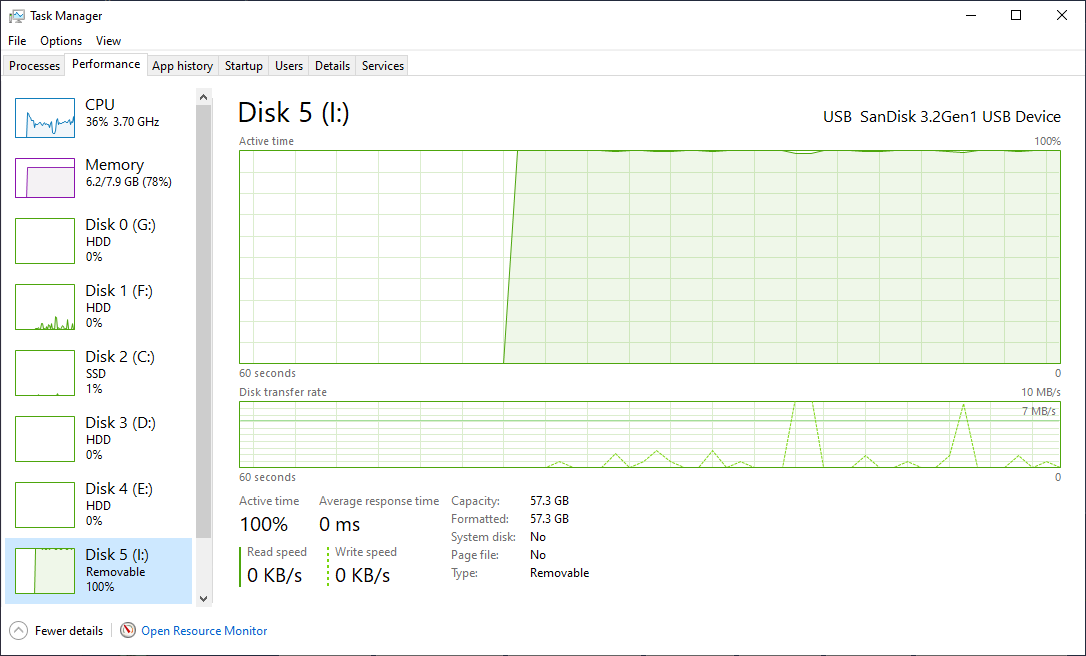Screen dimensions: 1086x656
Task: Go to the Startup tab
Action: 243,66
